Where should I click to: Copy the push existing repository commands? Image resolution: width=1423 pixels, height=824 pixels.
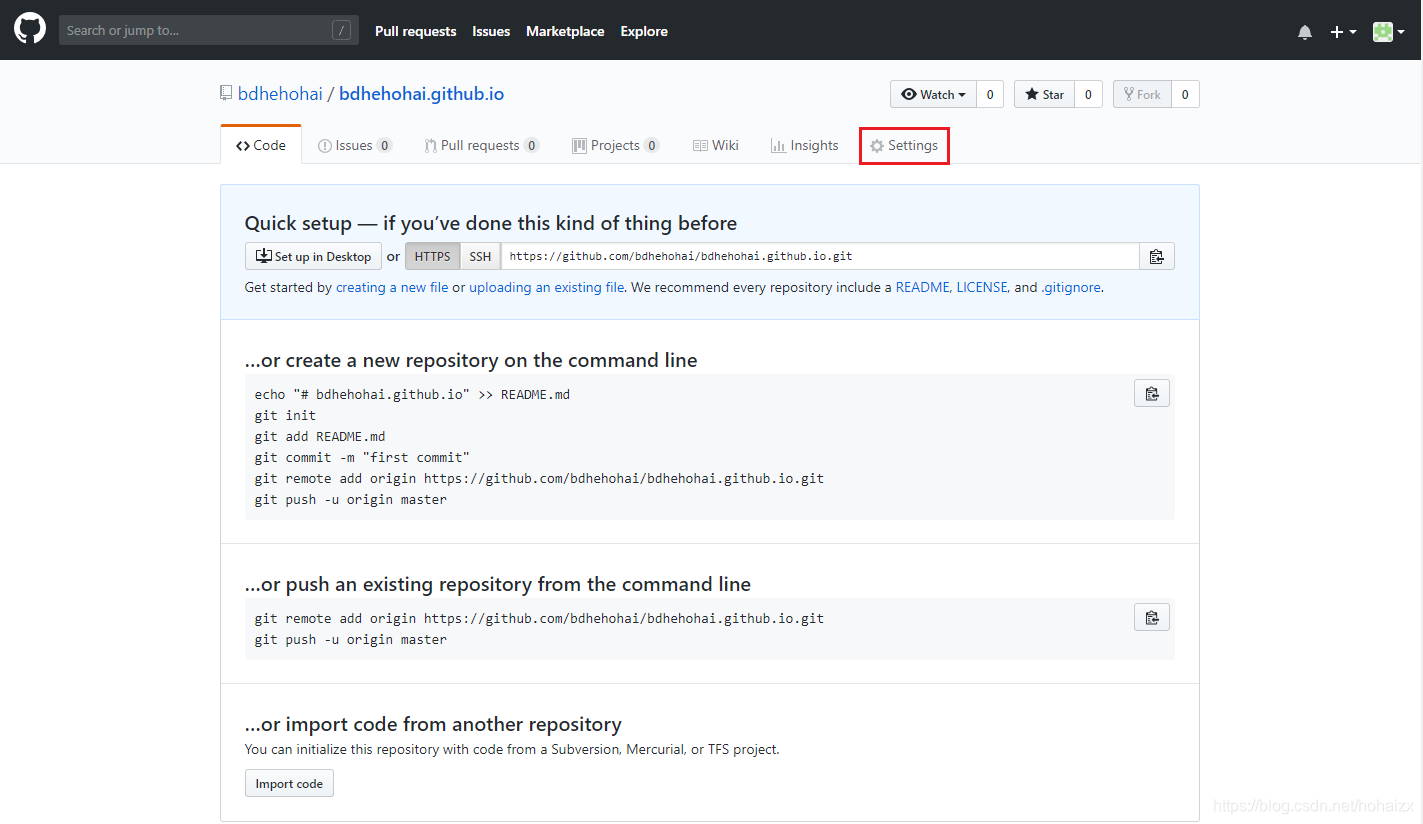click(x=1152, y=617)
